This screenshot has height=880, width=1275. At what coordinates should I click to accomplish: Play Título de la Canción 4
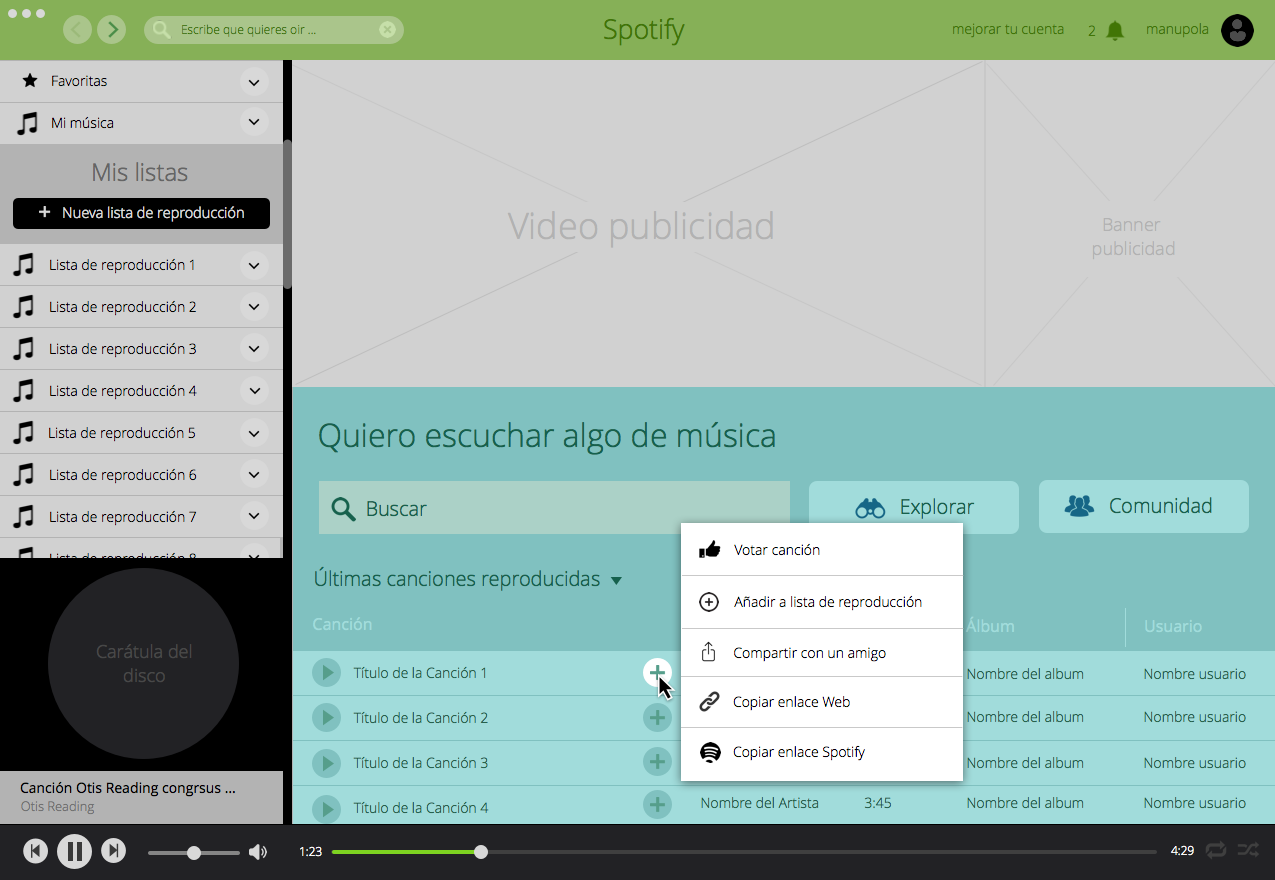point(326,807)
